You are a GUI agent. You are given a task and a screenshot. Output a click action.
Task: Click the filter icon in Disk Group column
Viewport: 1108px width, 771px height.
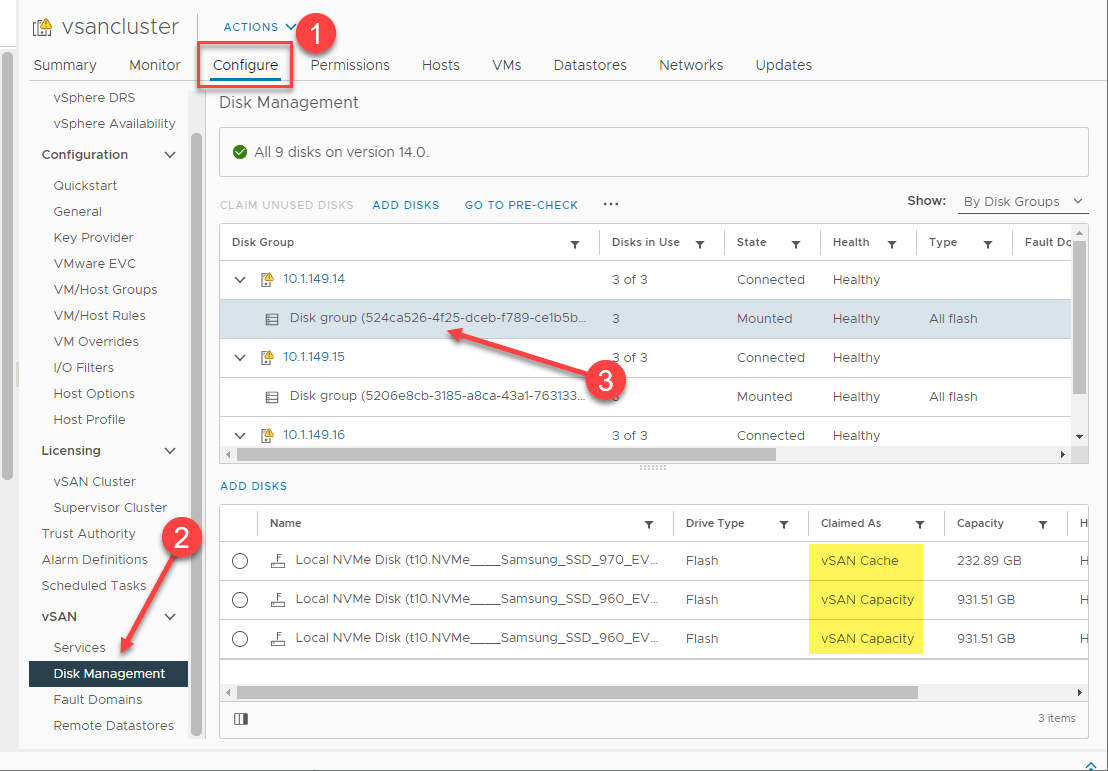575,244
